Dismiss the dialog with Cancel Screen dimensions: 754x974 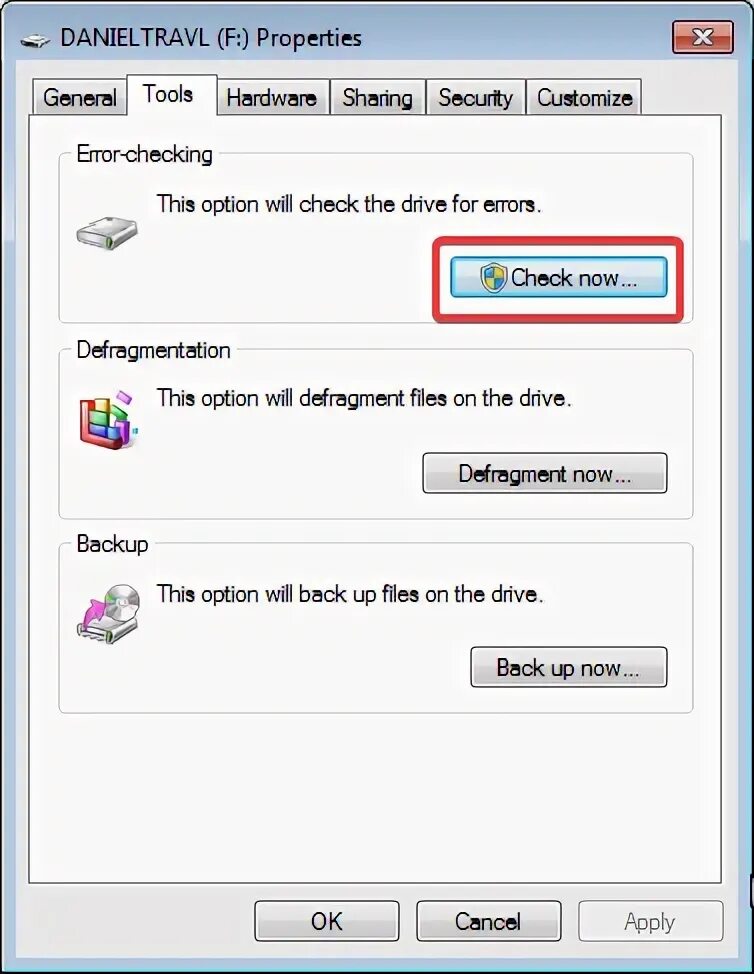[x=488, y=921]
